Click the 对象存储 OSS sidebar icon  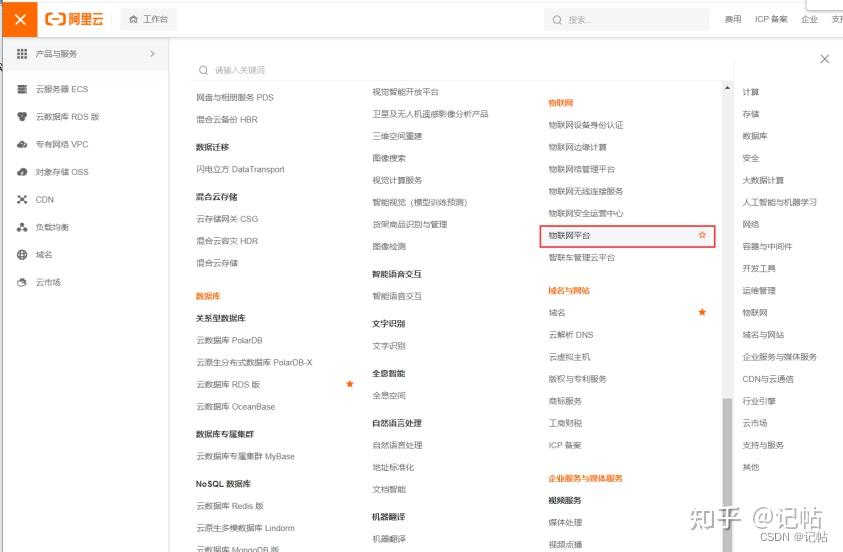pyautogui.click(x=22, y=172)
